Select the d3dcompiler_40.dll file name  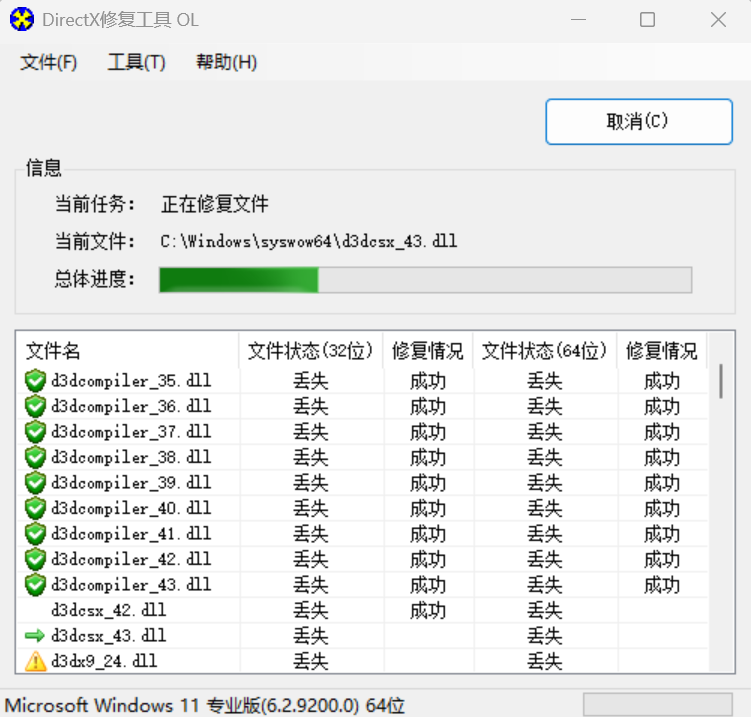point(131,509)
